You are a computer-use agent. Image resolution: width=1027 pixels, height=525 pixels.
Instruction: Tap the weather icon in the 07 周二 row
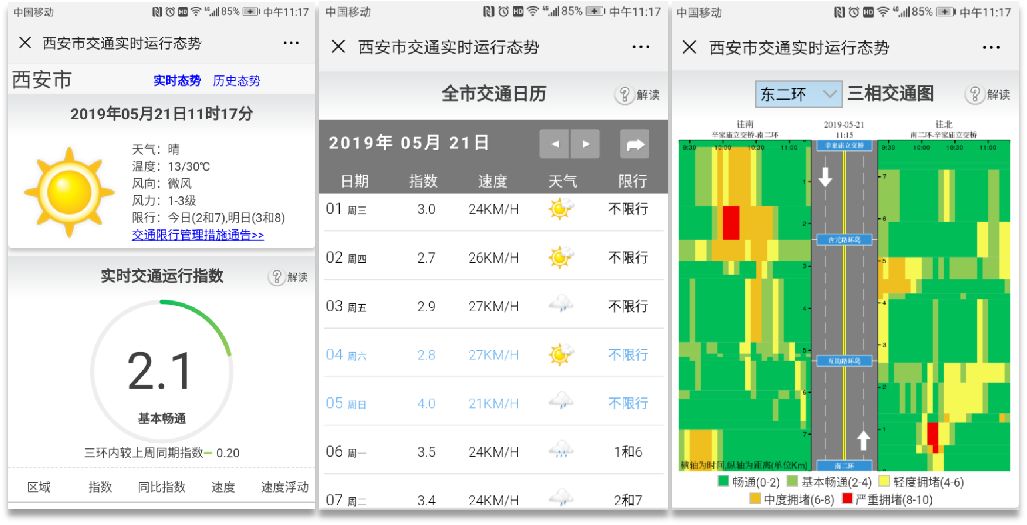(561, 499)
